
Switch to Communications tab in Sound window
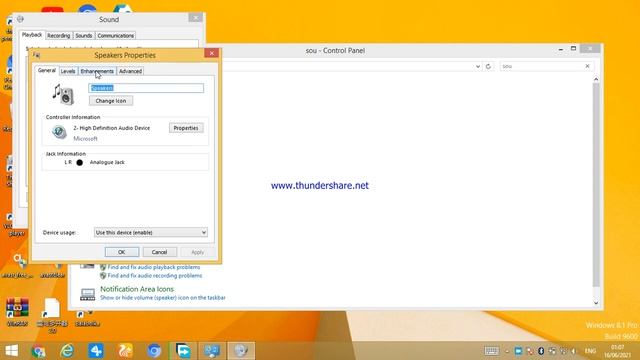(116, 36)
